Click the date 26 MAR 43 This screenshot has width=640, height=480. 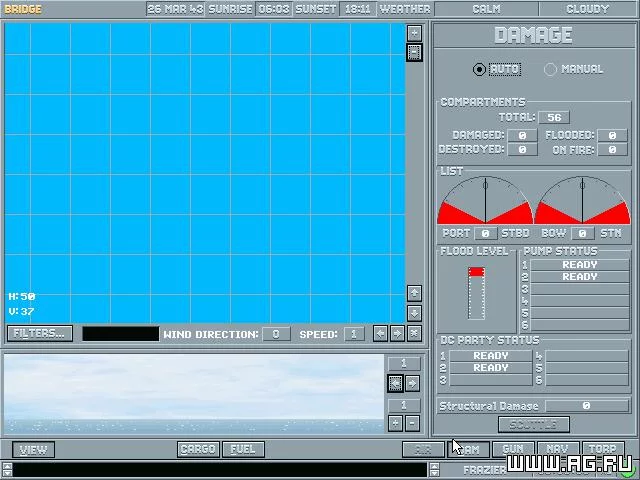pos(176,9)
